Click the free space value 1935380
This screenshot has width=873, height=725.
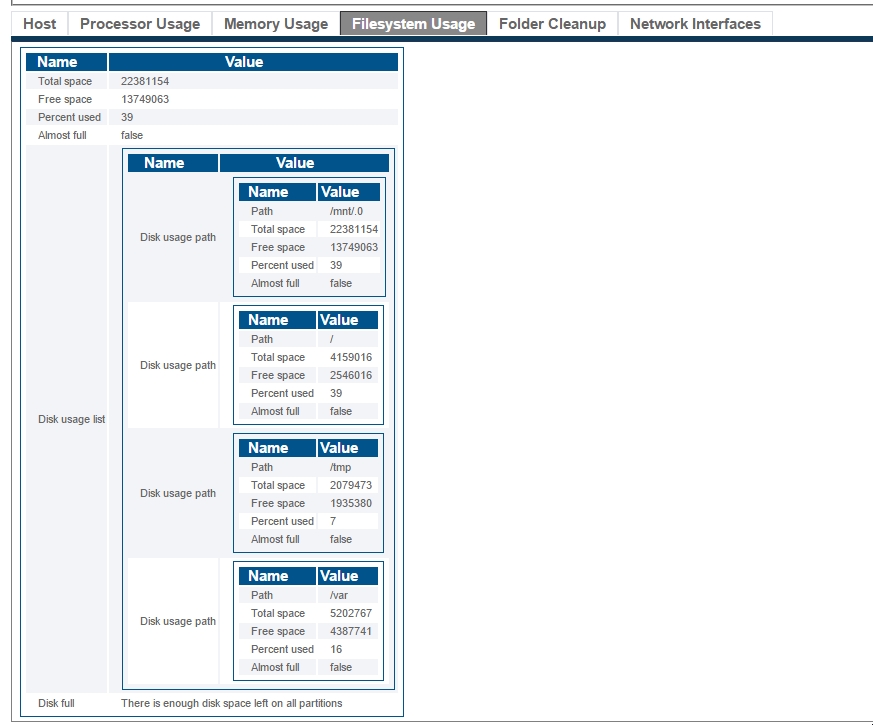point(350,503)
